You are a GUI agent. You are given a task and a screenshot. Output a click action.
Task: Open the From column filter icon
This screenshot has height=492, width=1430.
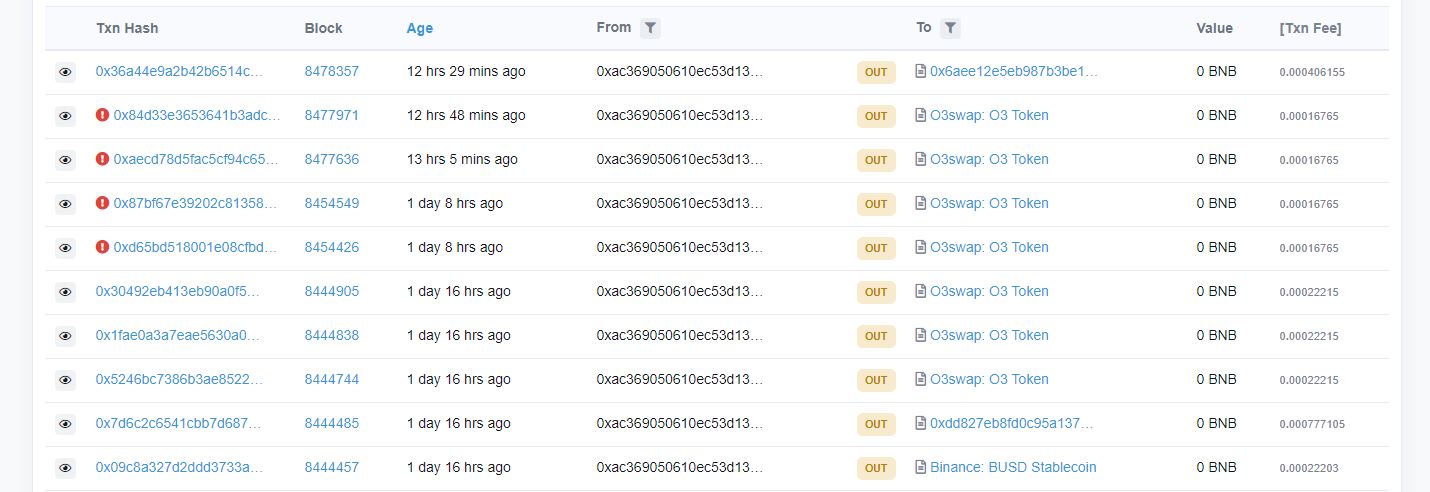(650, 28)
